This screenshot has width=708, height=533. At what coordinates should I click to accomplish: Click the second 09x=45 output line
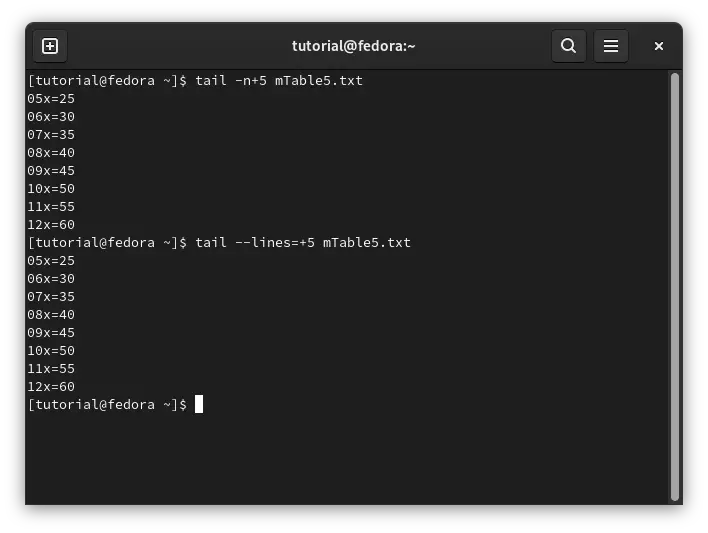(x=51, y=333)
